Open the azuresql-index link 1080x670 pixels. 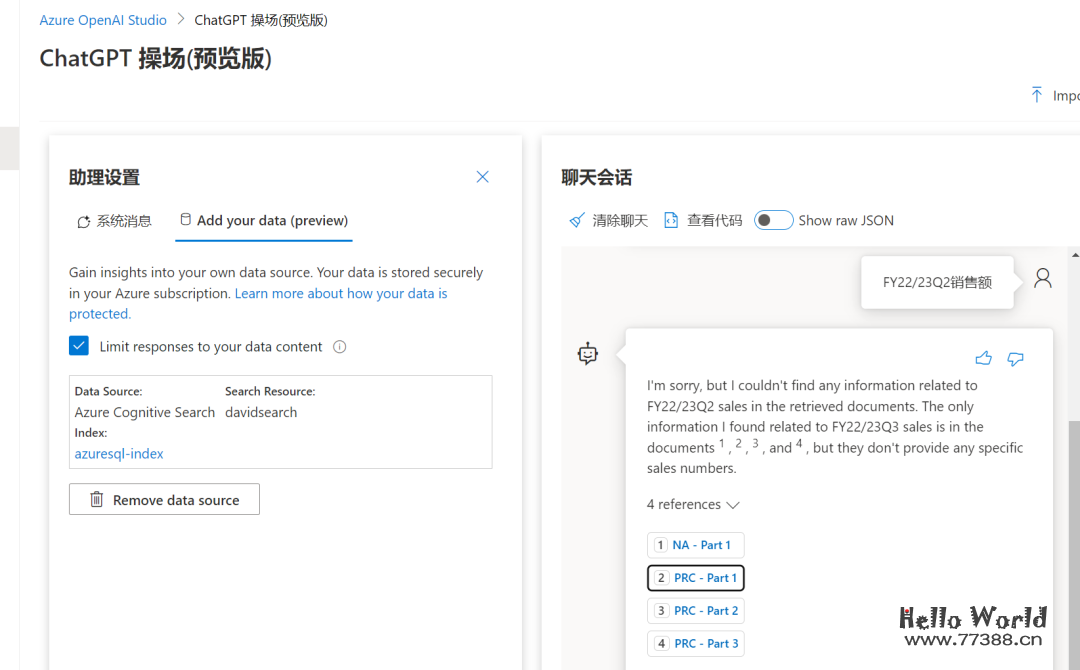(x=118, y=453)
